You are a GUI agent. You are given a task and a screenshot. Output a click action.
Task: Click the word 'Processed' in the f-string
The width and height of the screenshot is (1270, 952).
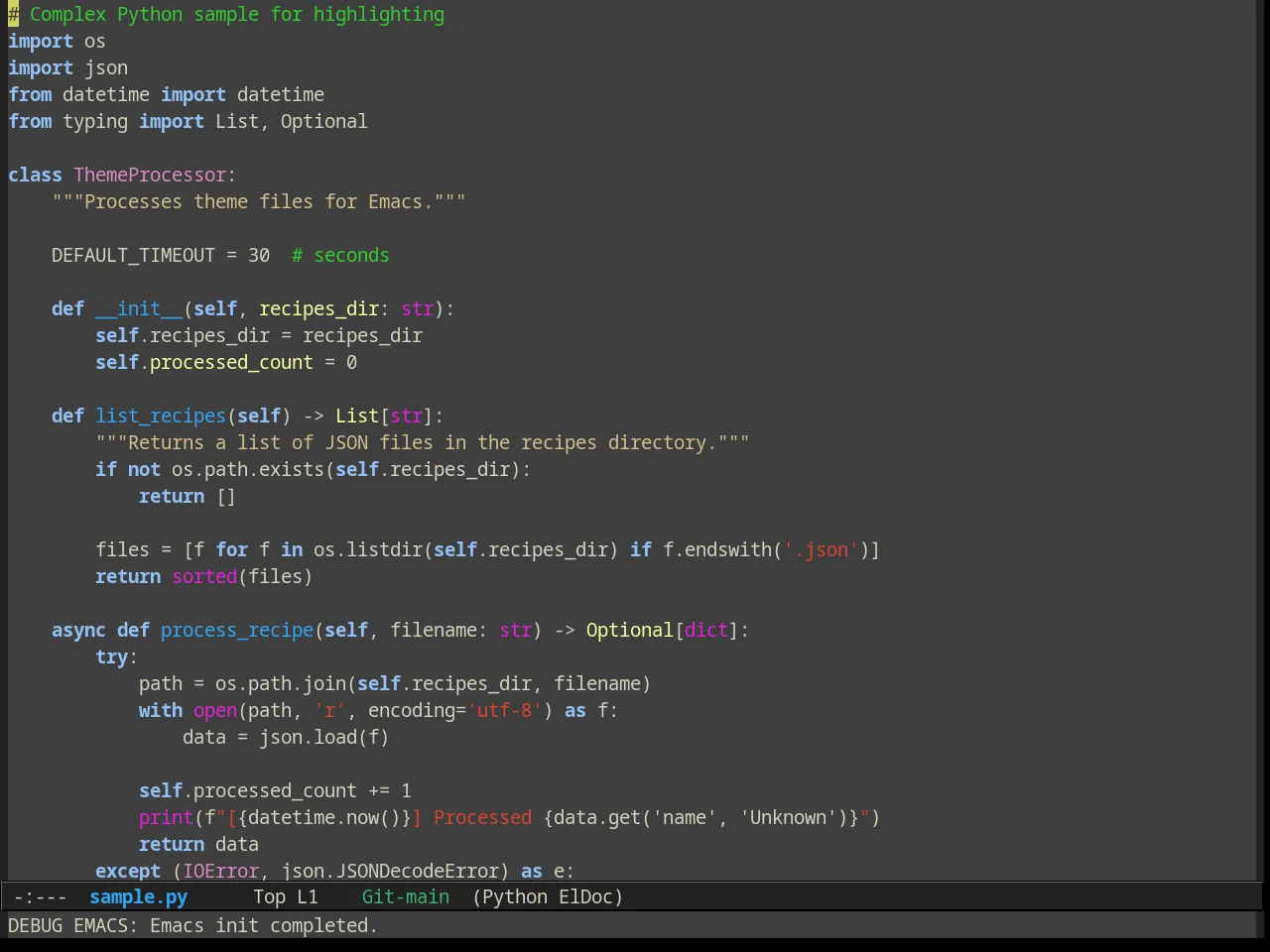[482, 818]
